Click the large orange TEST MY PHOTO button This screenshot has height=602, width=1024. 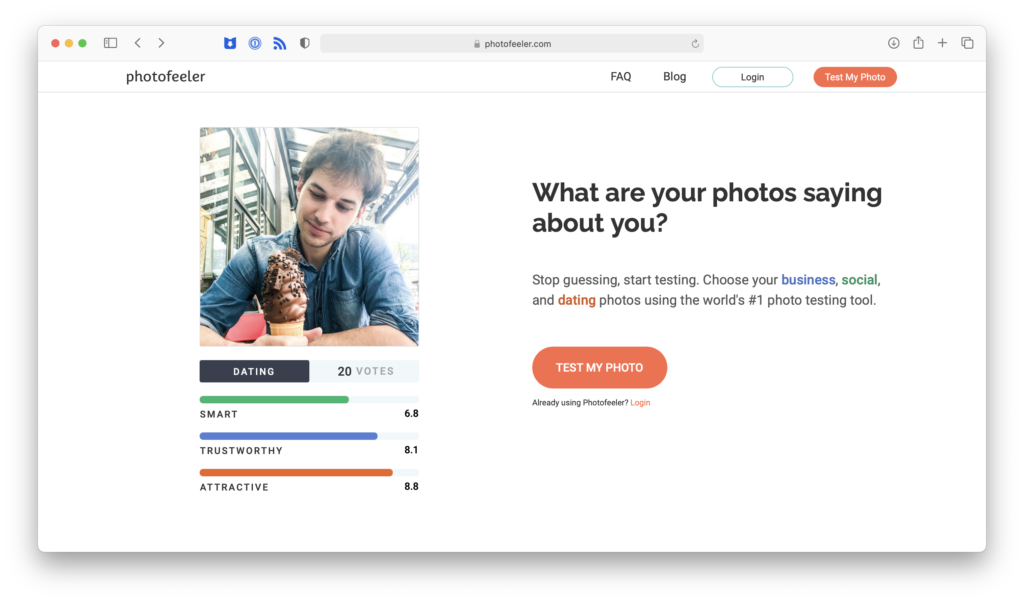(599, 367)
